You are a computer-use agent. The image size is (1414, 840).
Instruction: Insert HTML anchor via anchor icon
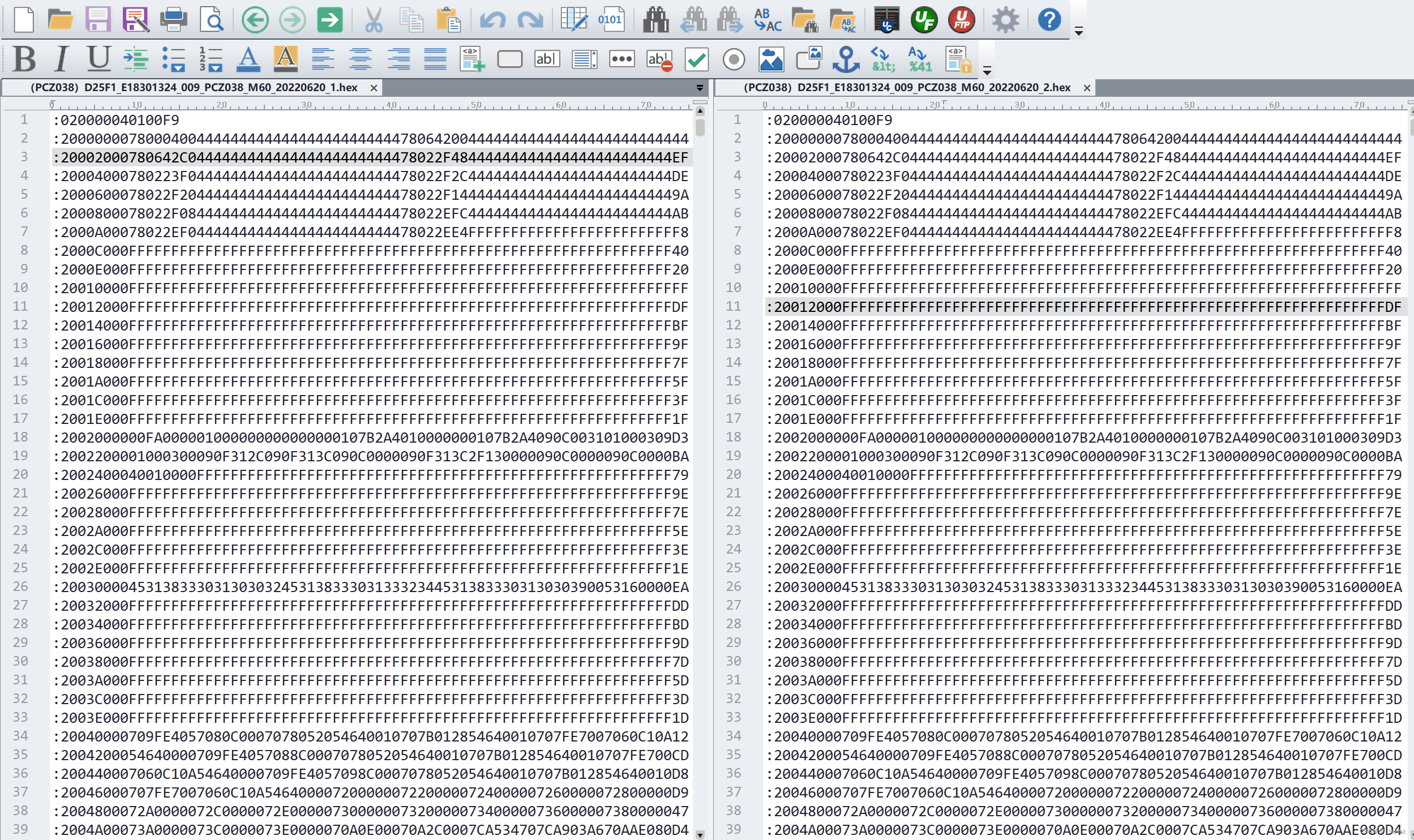(x=846, y=59)
